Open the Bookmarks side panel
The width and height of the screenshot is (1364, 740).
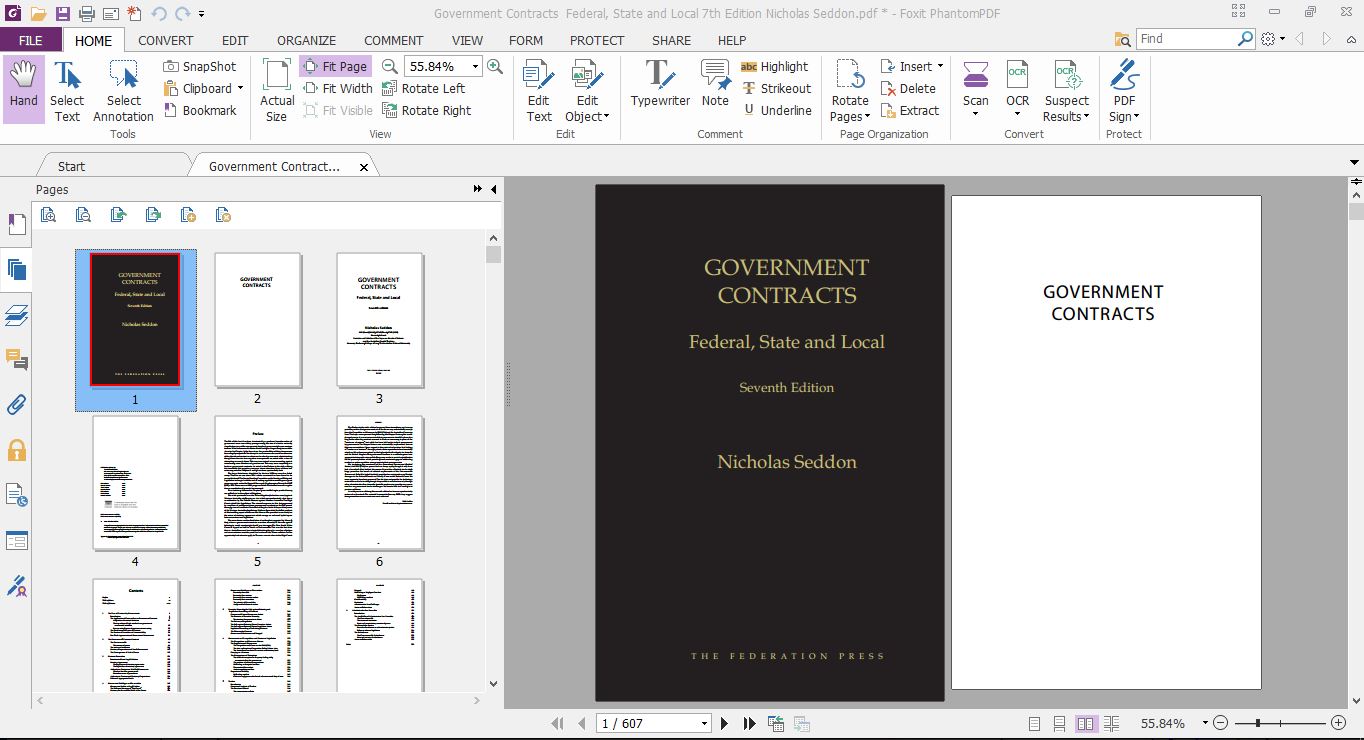[x=16, y=224]
